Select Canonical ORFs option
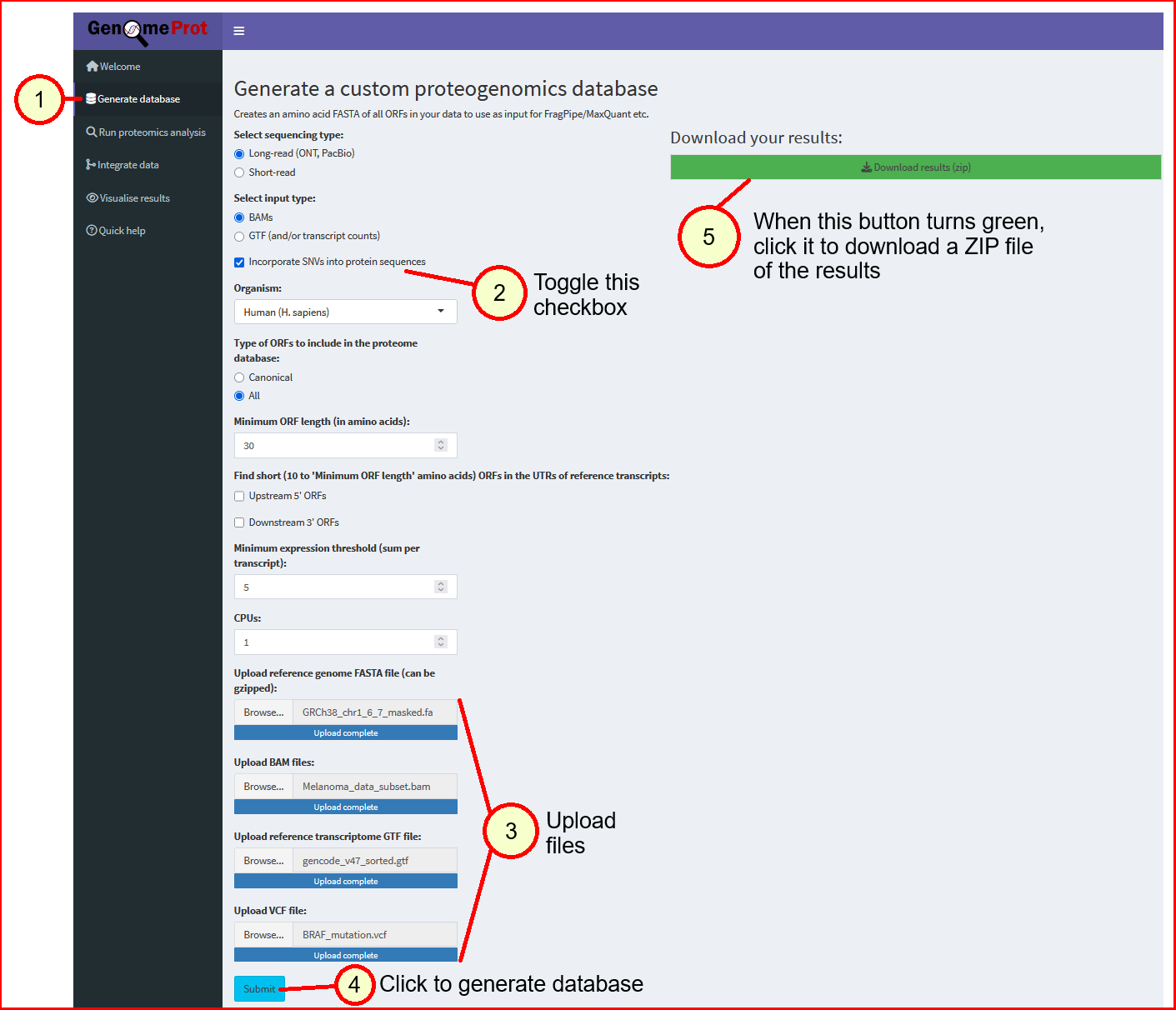The height and width of the screenshot is (1010, 1176). point(239,377)
